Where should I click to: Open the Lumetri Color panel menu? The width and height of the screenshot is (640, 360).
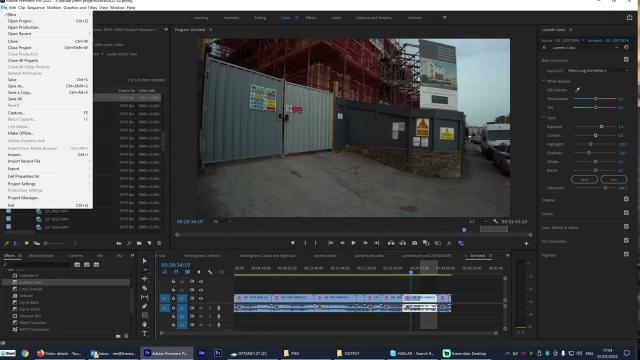pos(571,30)
